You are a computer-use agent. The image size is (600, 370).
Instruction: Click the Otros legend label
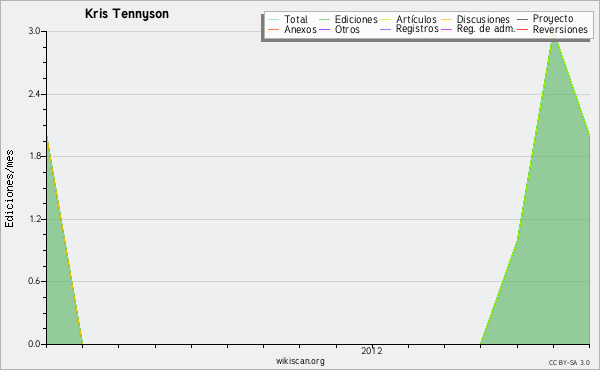point(347,29)
